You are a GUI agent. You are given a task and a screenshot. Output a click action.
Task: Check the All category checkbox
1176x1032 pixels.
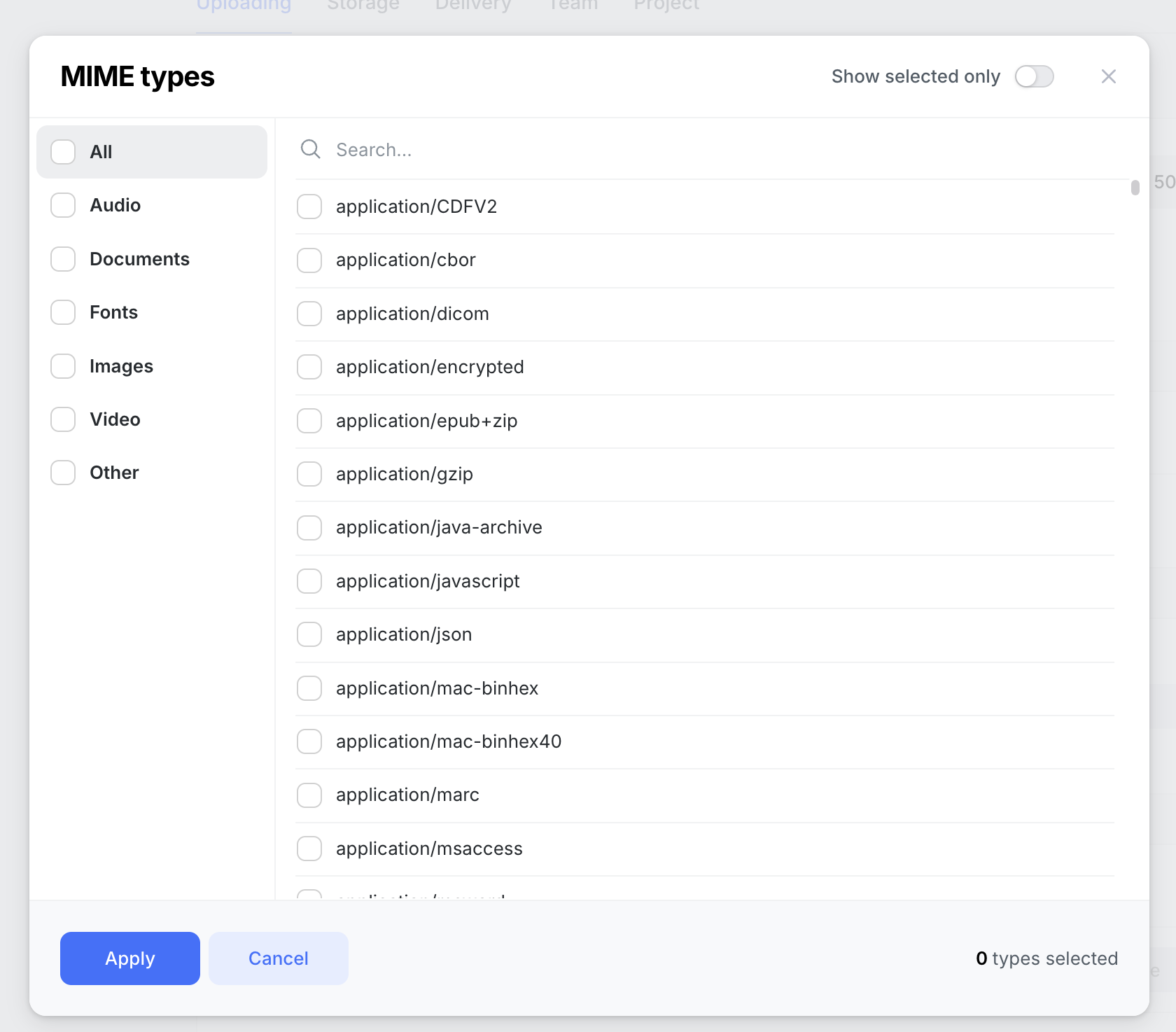pyautogui.click(x=63, y=152)
